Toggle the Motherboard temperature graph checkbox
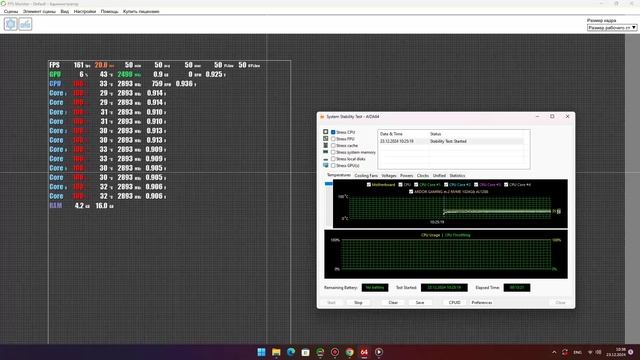Viewport: 640px width, 360px height. 369,184
